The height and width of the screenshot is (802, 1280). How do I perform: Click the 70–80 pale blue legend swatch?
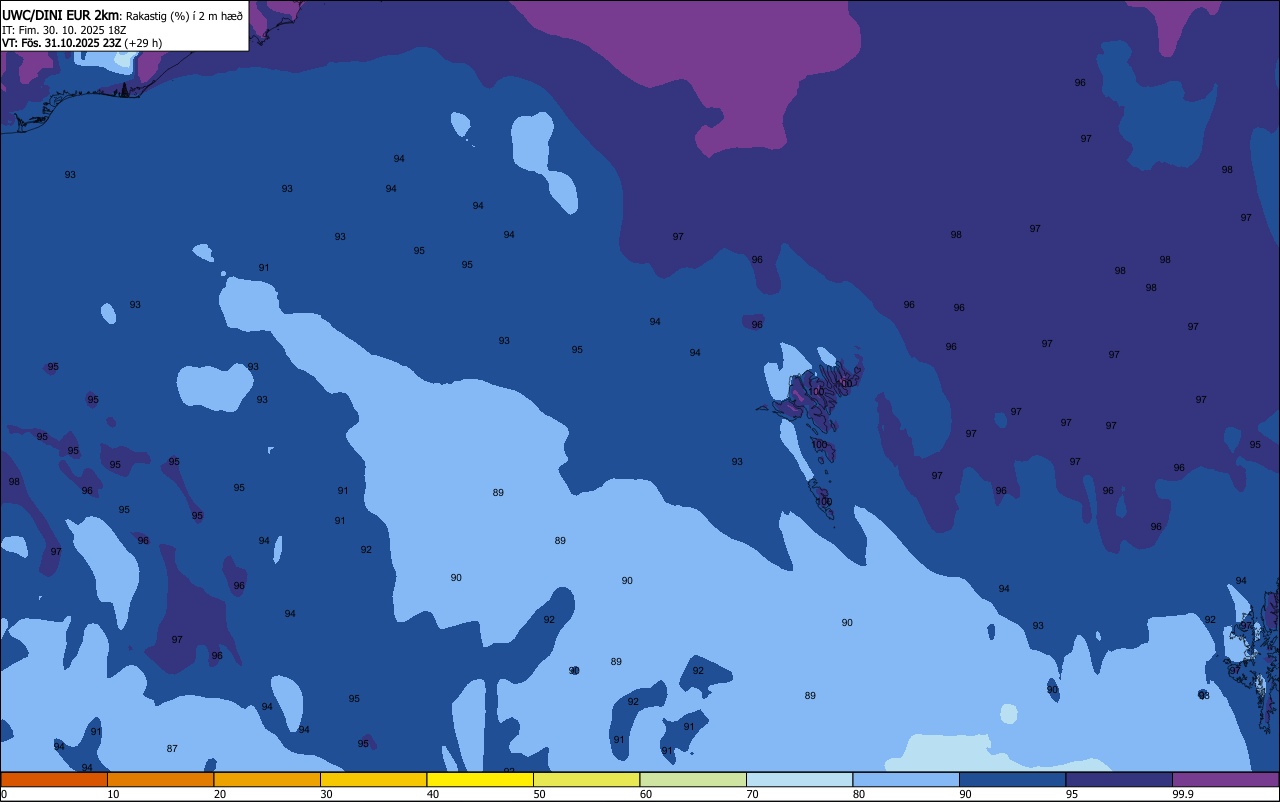click(799, 779)
